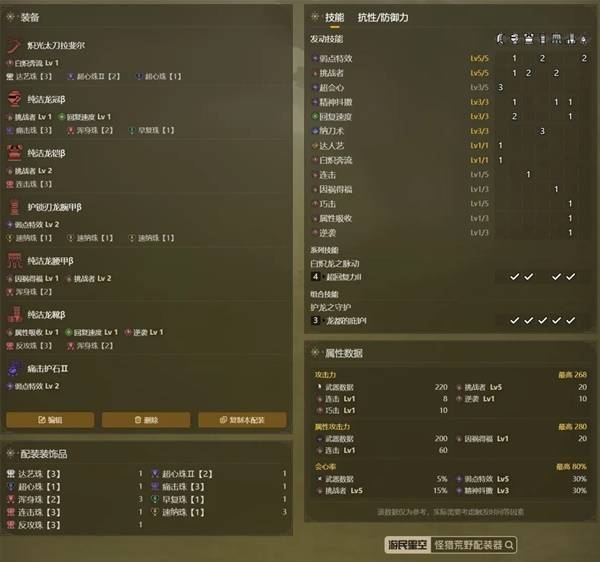The height and width of the screenshot is (562, 600).
Task: Click the helmet icon beside 纯洁龙冠β
Action: (x=14, y=99)
